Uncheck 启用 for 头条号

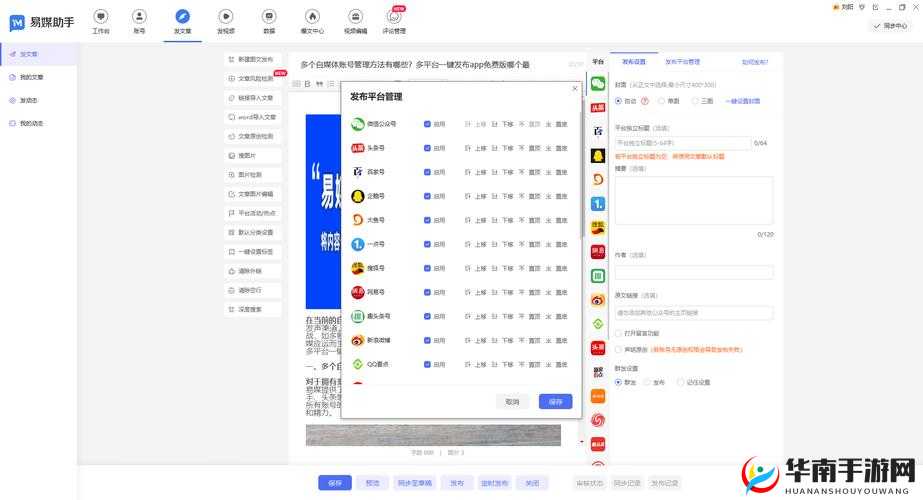(x=427, y=148)
